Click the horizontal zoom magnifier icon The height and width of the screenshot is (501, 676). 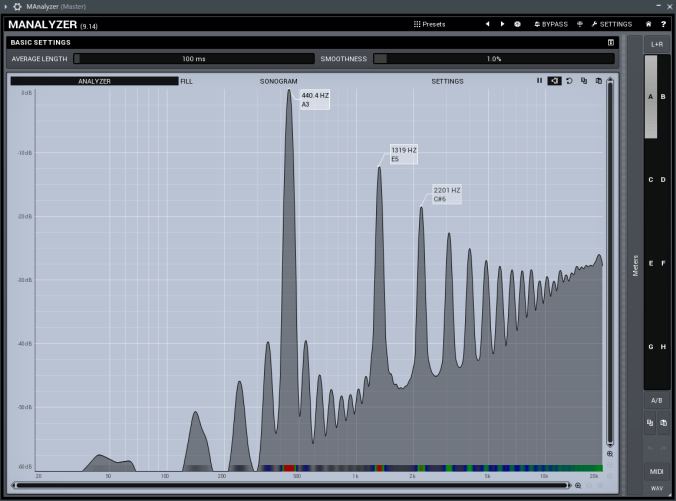coord(578,485)
